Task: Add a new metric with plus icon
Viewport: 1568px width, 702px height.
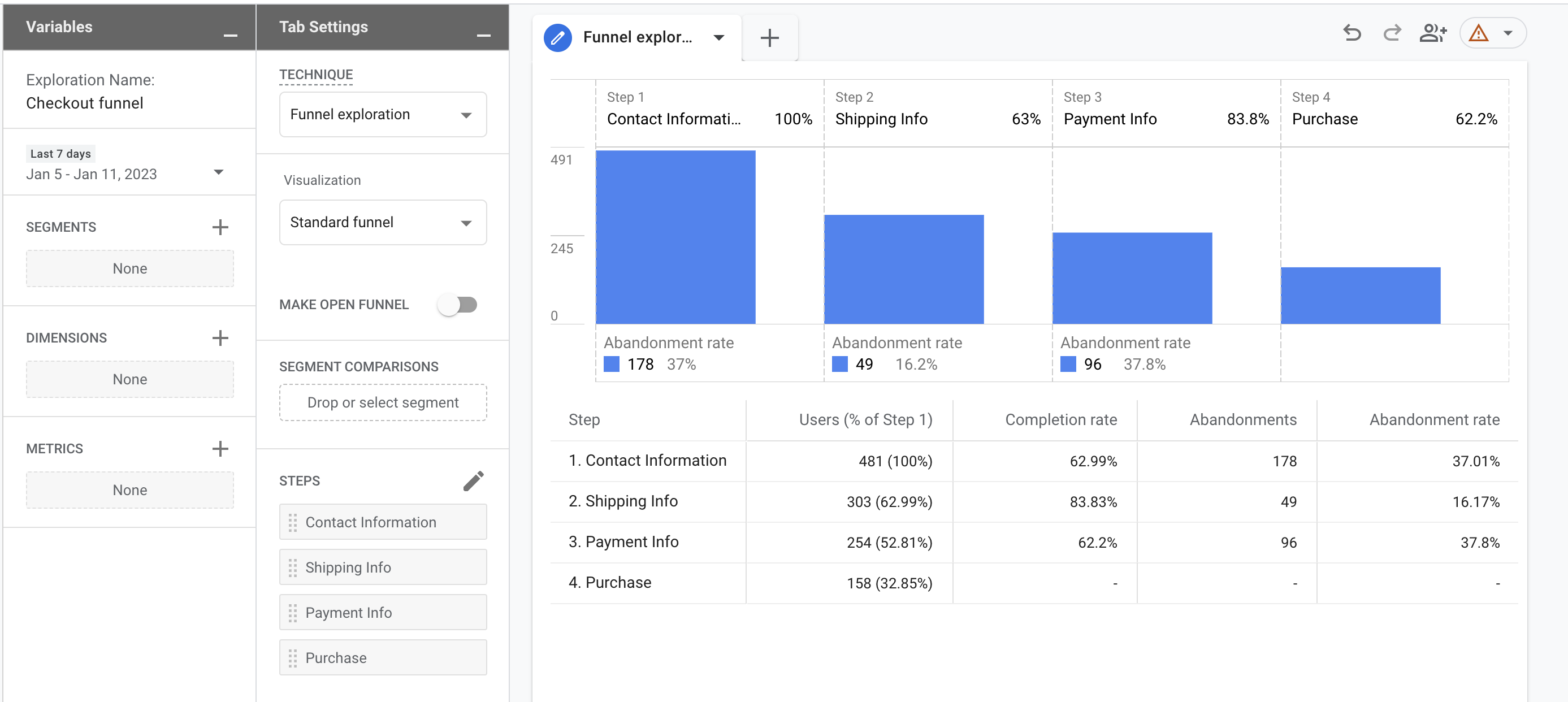Action: 220,449
